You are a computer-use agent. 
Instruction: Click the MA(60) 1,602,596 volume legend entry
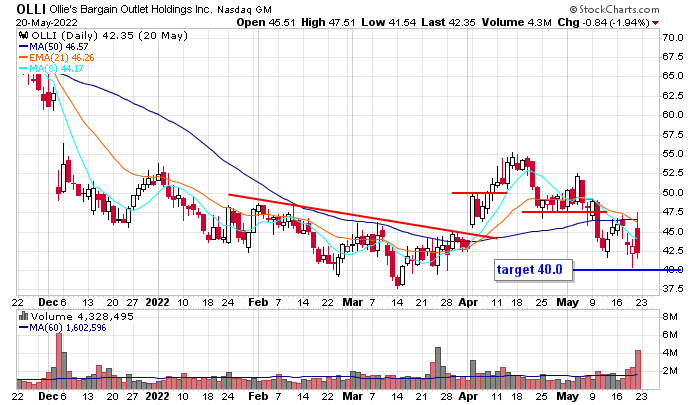click(x=67, y=328)
